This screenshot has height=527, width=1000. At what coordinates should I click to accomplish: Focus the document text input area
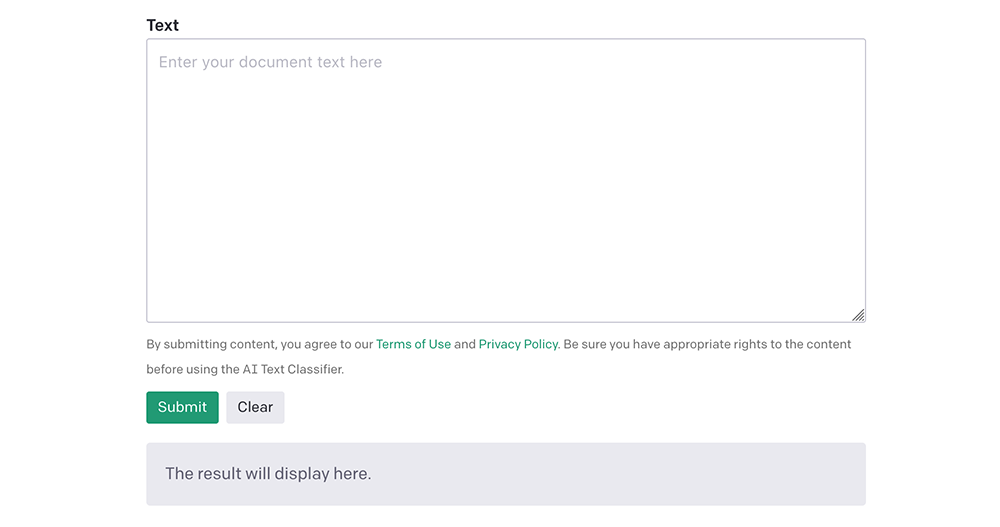pyautogui.click(x=506, y=181)
